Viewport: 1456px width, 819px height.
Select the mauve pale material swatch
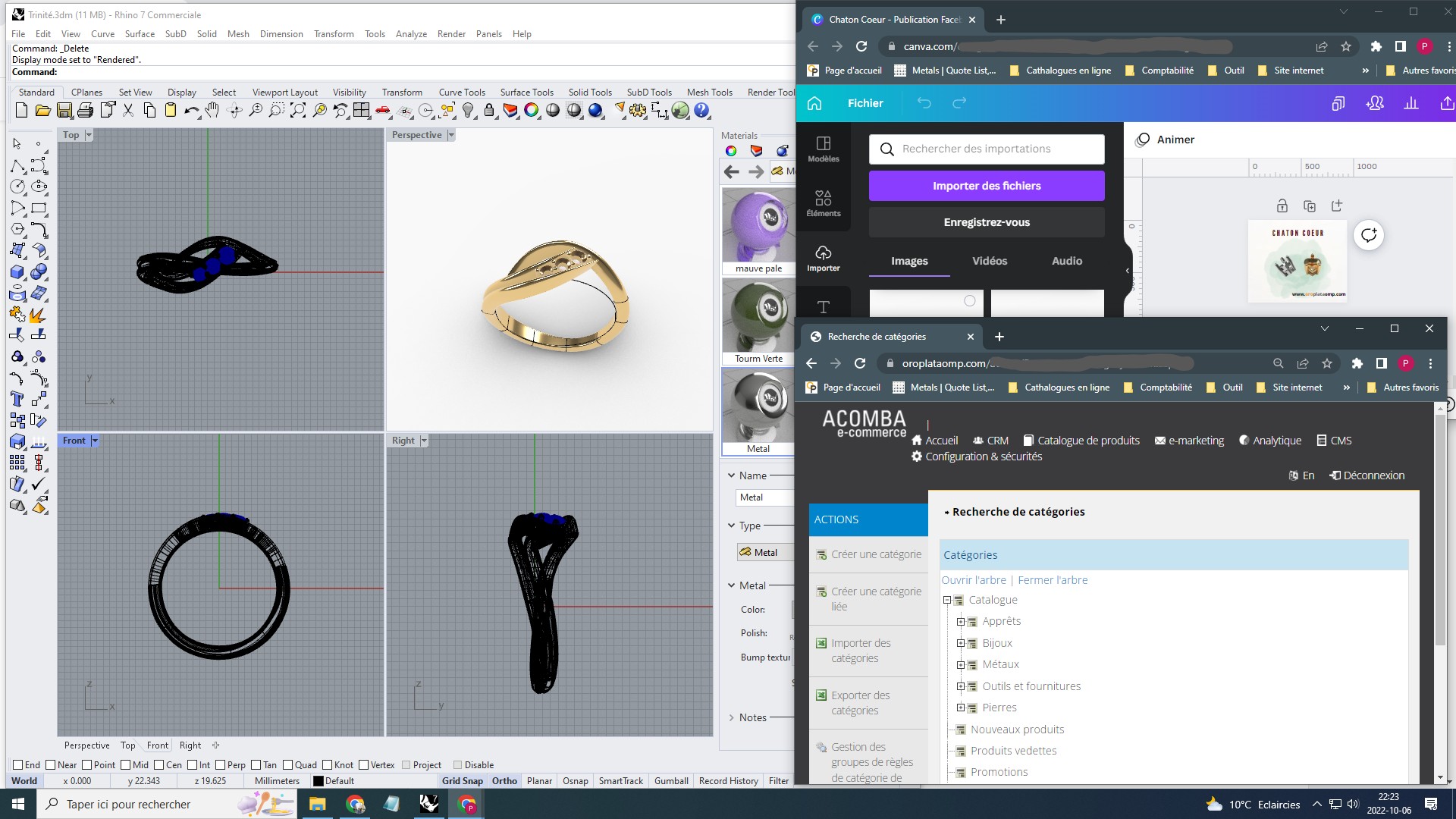pyautogui.click(x=758, y=231)
